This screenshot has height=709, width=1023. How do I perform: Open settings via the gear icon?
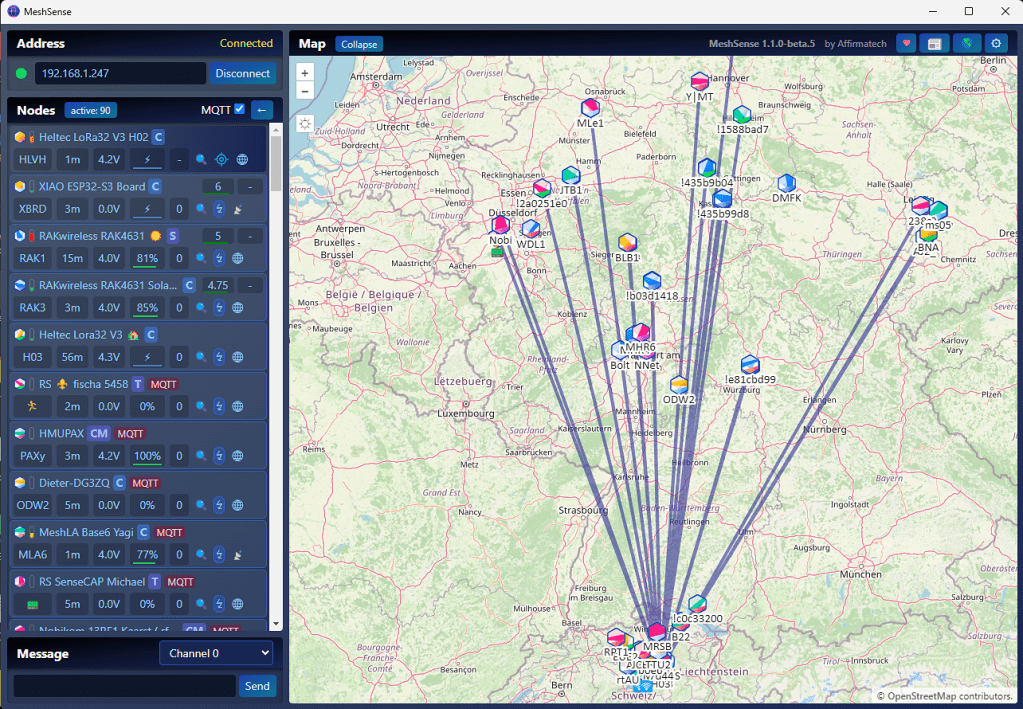click(x=995, y=43)
